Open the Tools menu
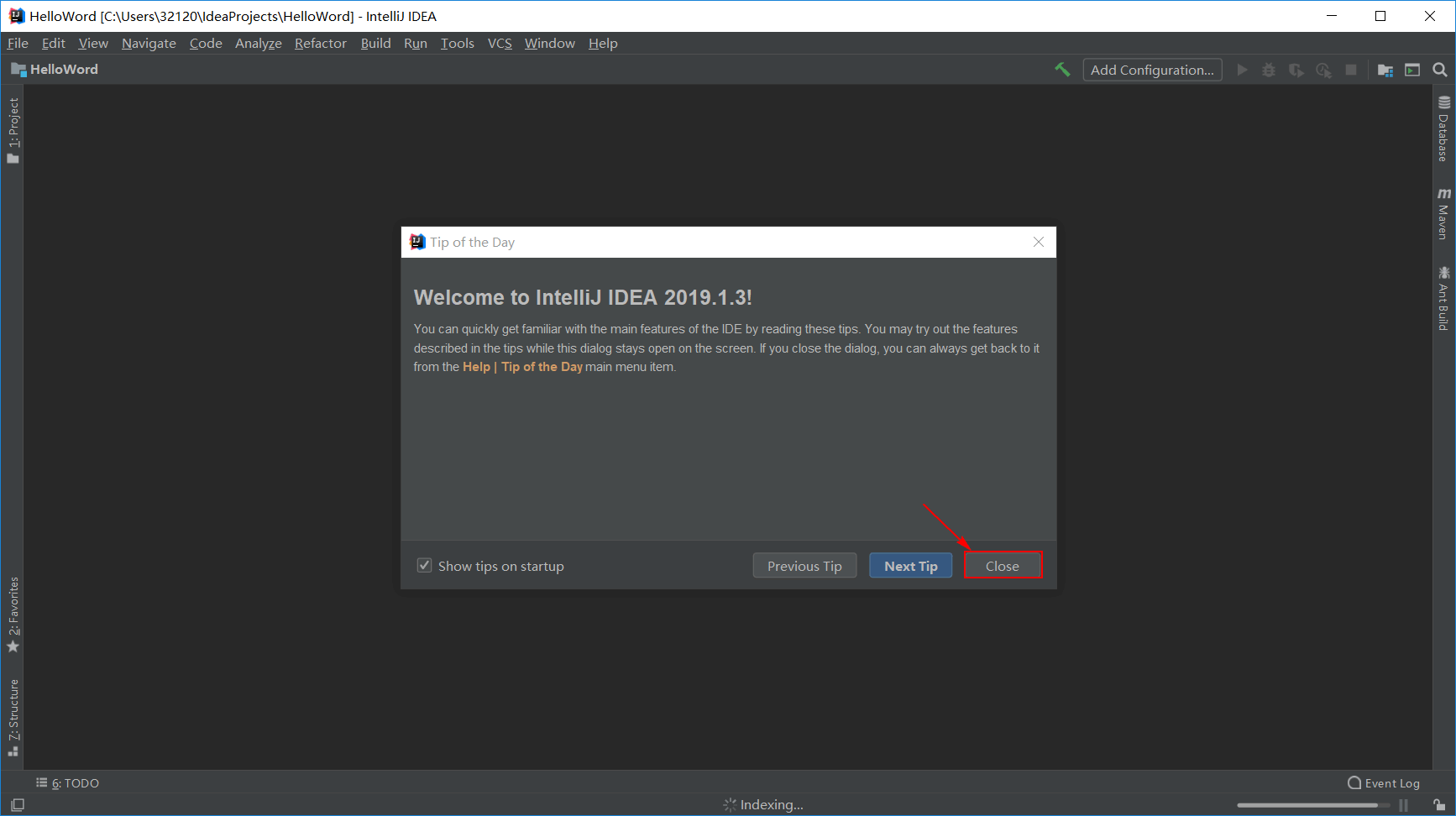 point(458,44)
